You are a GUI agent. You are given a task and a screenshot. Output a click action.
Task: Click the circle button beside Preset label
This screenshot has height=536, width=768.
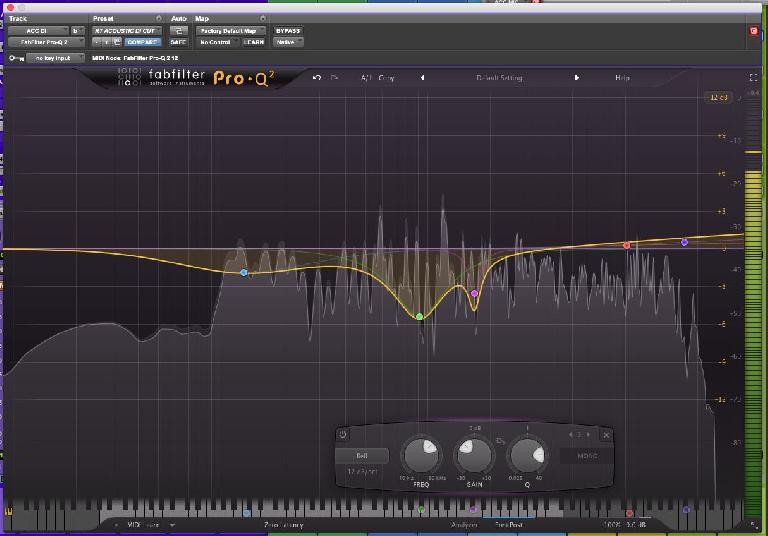[158, 19]
